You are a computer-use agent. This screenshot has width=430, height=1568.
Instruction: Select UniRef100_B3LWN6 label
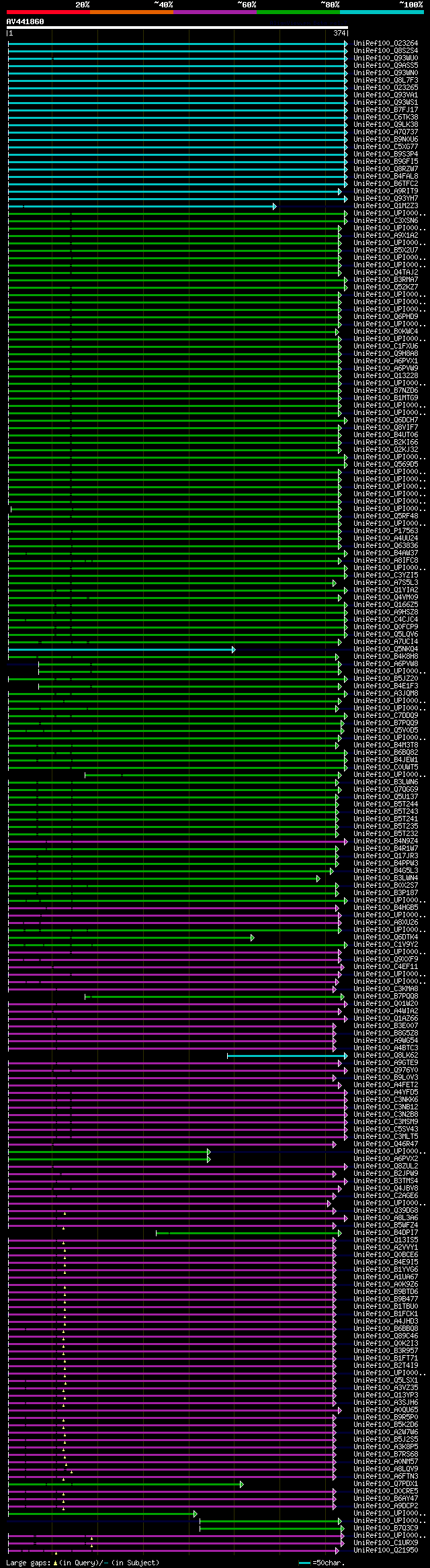[x=386, y=782]
